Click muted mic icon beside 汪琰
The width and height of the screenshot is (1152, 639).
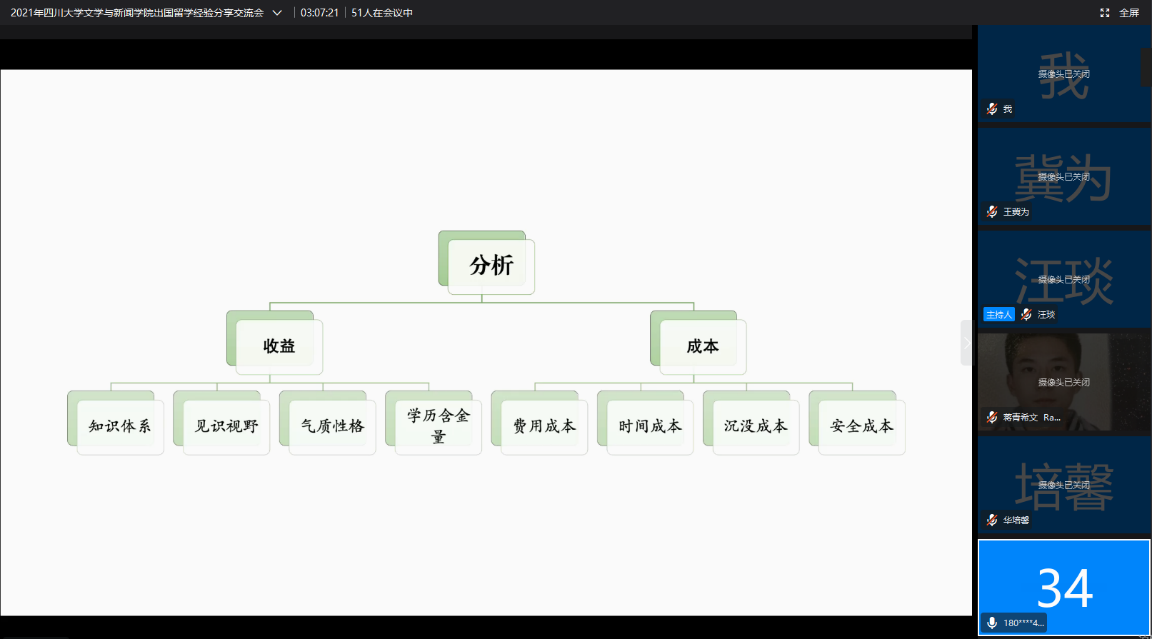tap(1026, 314)
